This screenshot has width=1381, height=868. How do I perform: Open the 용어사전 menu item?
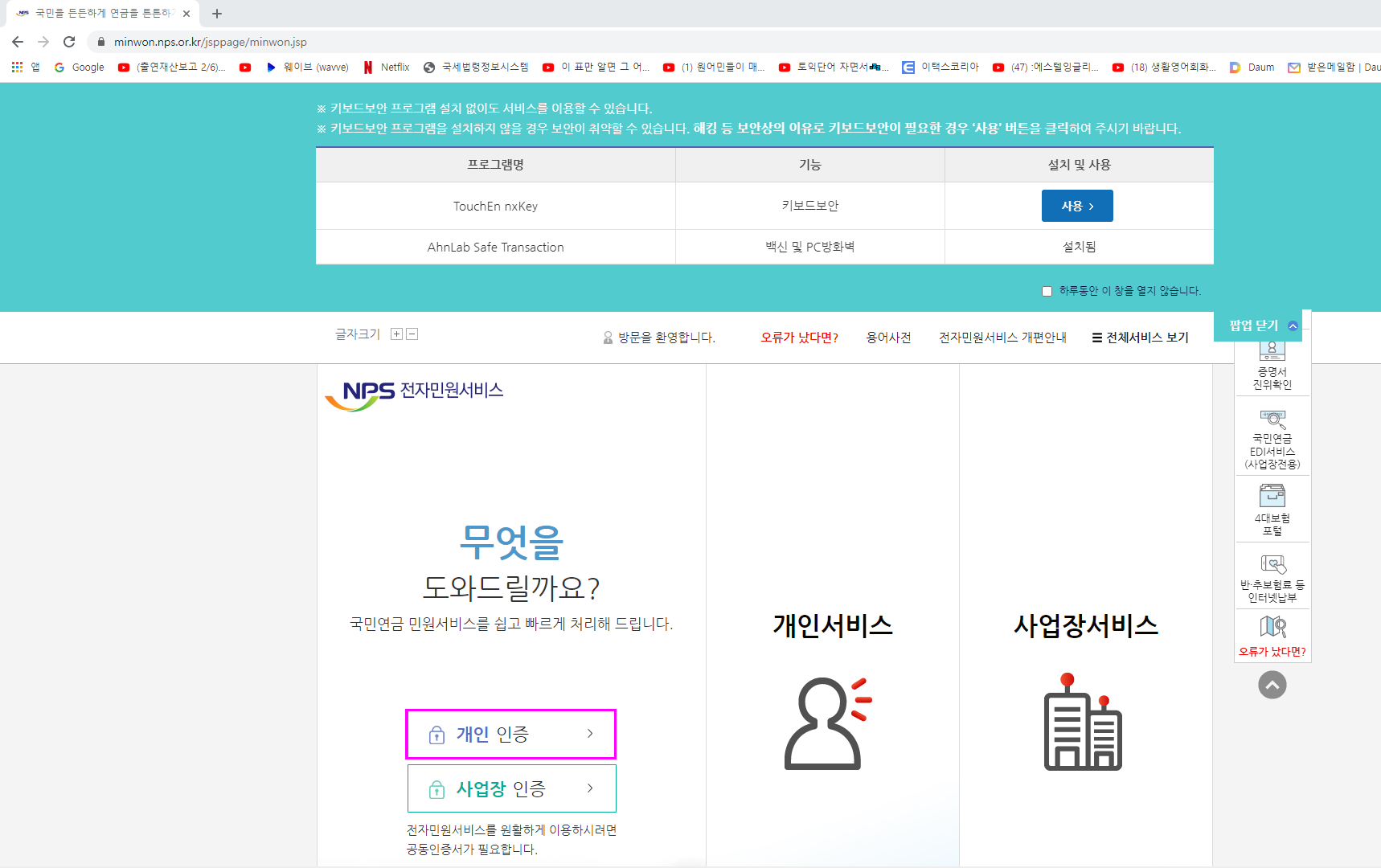[x=888, y=338]
